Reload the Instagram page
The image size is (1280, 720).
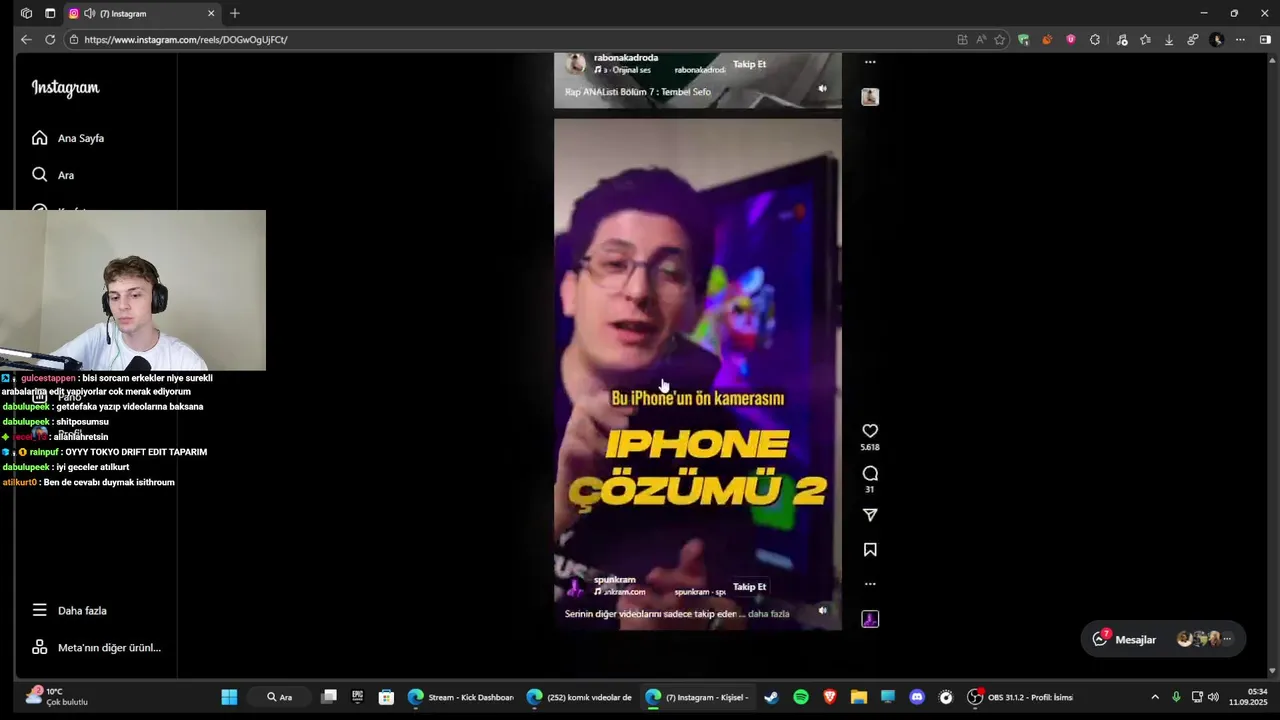tap(50, 40)
